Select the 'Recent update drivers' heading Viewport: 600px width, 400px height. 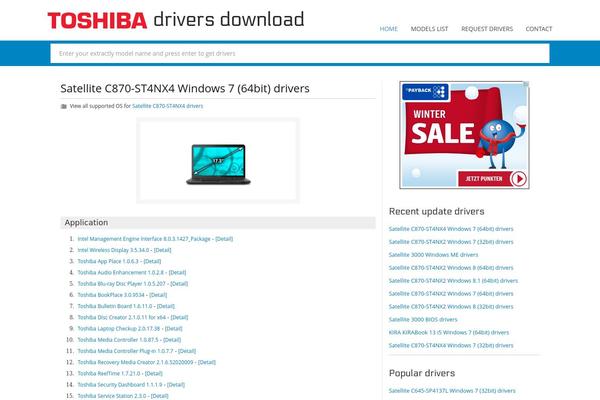(436, 211)
